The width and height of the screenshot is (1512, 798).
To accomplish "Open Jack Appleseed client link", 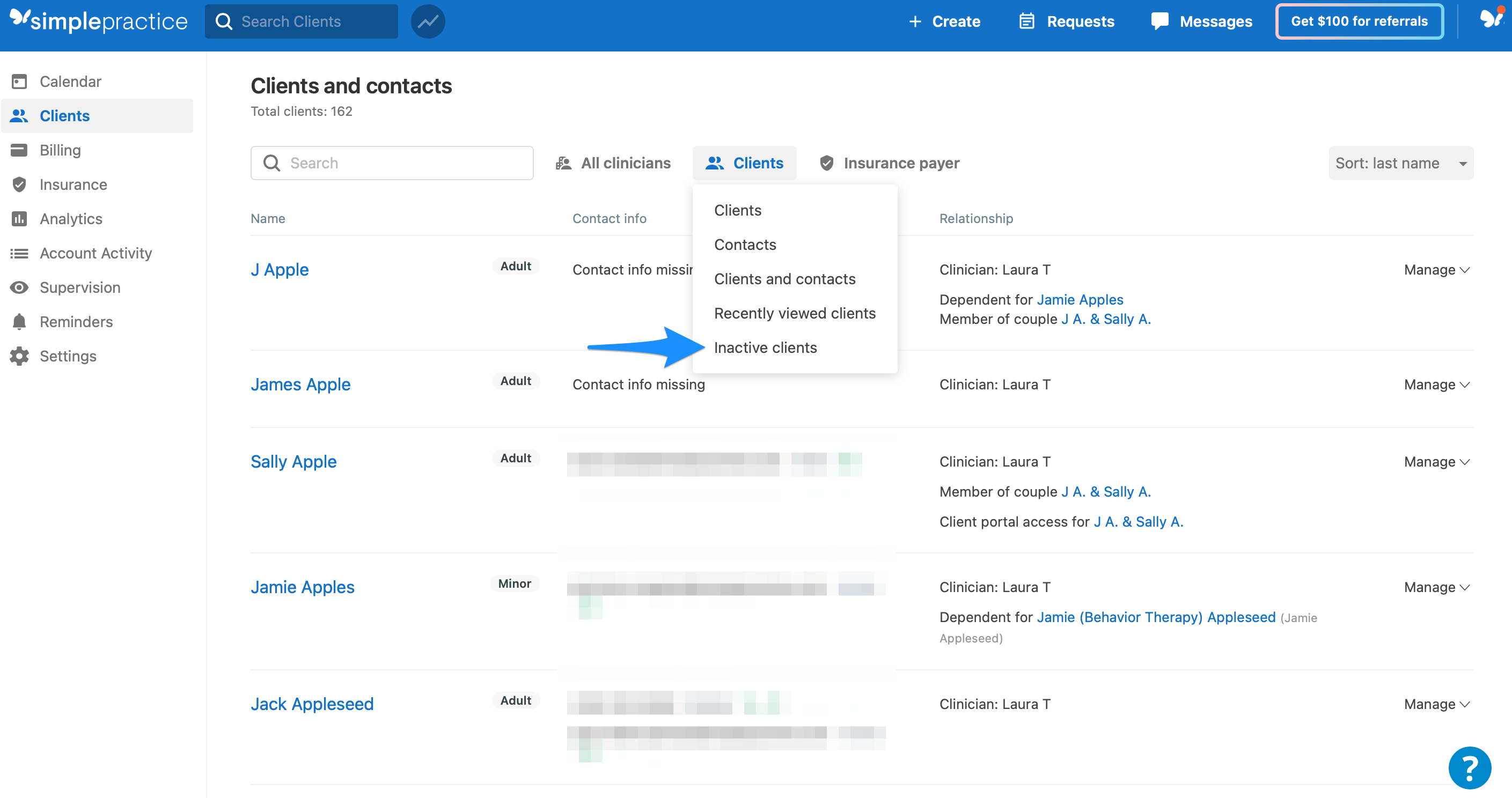I will pos(312,704).
